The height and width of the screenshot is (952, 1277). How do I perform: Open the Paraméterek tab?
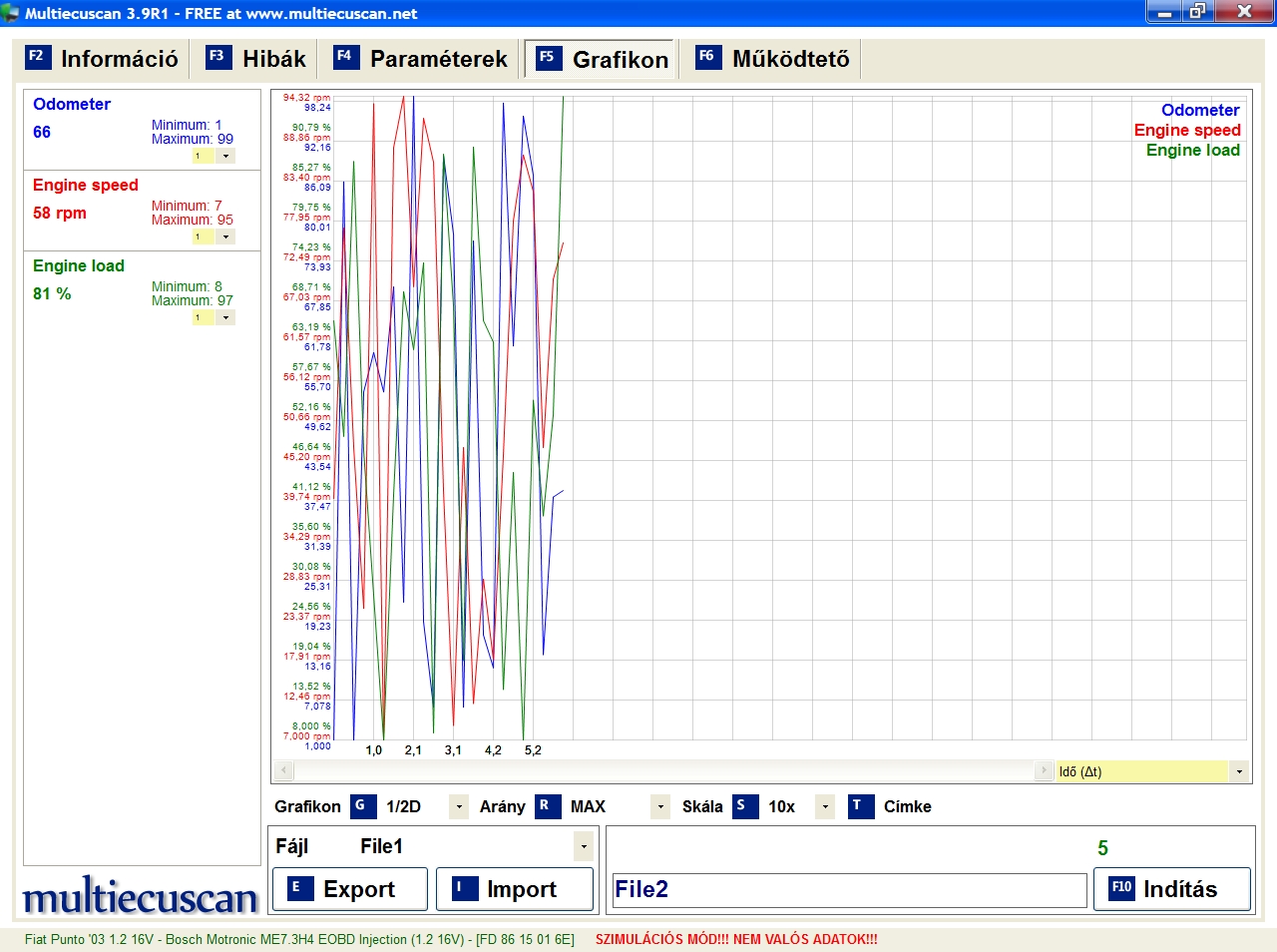pyautogui.click(x=421, y=59)
